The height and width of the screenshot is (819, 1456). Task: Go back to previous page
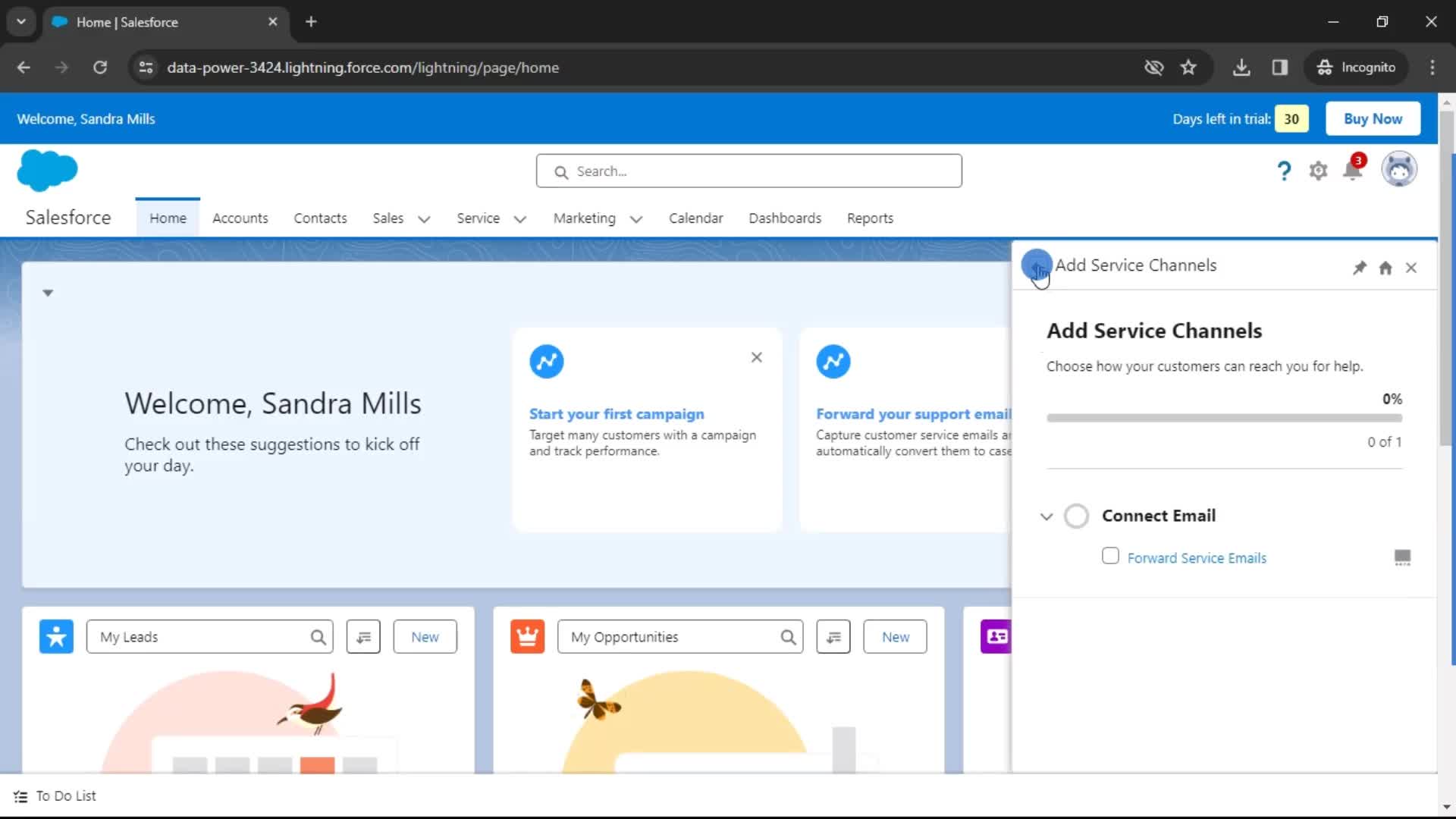coord(24,67)
